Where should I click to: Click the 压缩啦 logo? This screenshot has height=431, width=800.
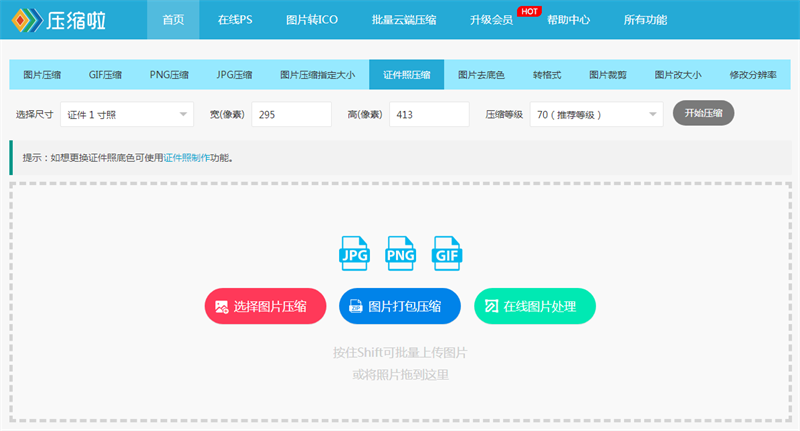pyautogui.click(x=59, y=20)
